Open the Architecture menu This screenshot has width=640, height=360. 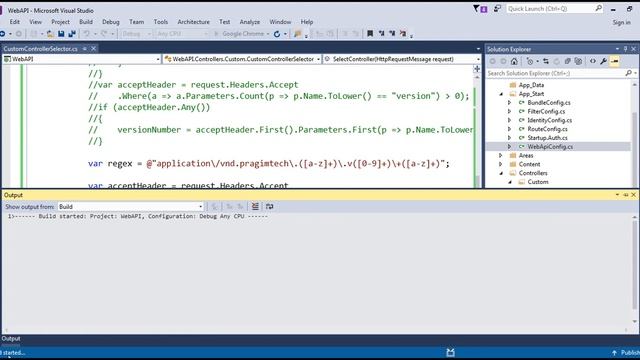[193, 22]
